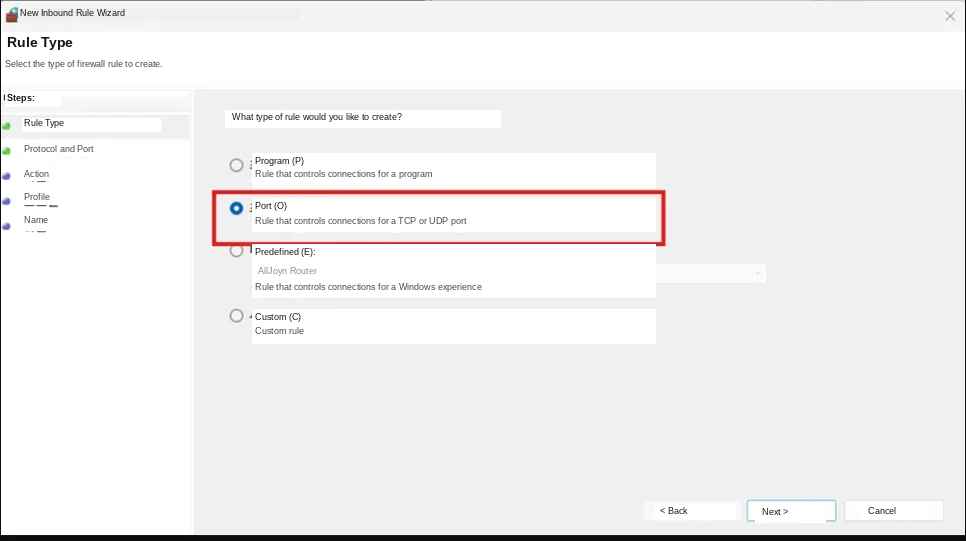Click the Back button
This screenshot has height=541, width=966.
click(690, 511)
